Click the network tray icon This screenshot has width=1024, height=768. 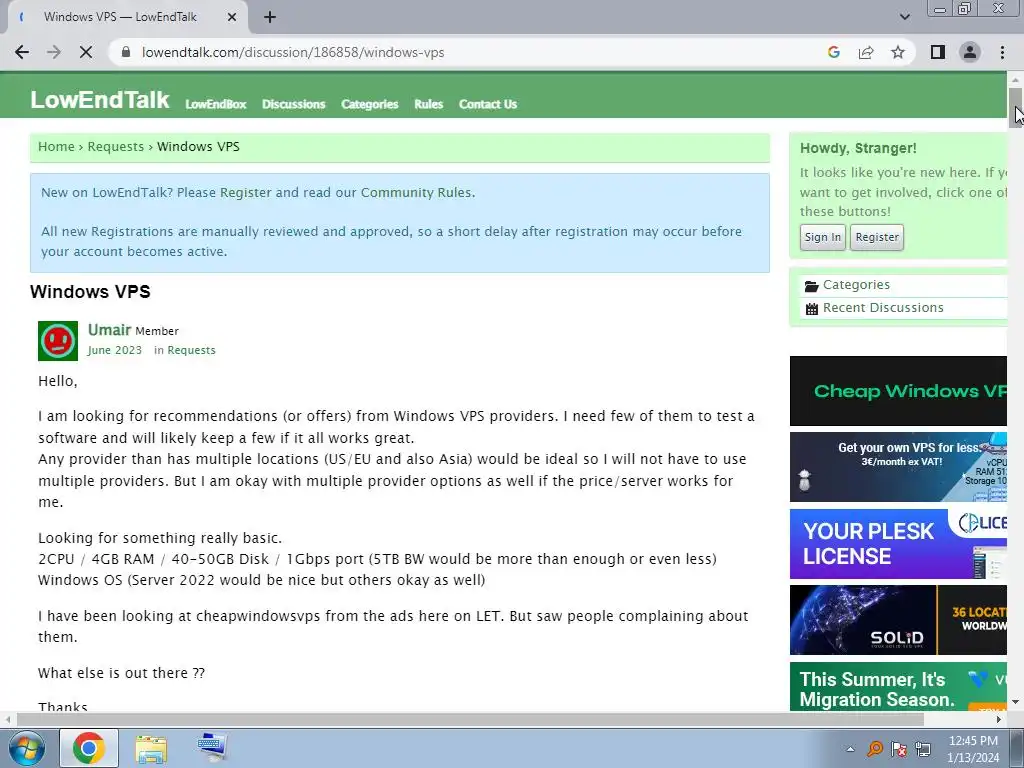pos(923,749)
